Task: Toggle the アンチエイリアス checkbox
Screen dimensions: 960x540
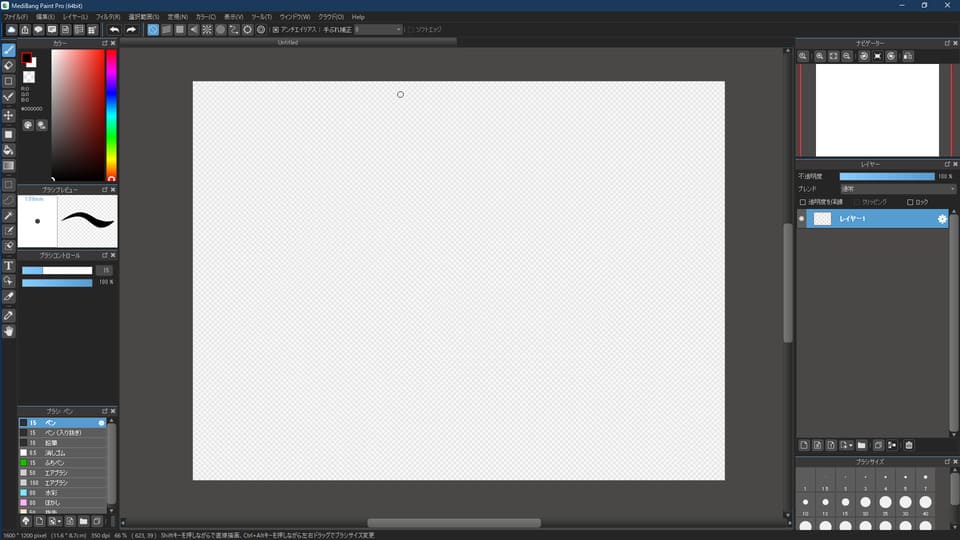Action: [276, 29]
